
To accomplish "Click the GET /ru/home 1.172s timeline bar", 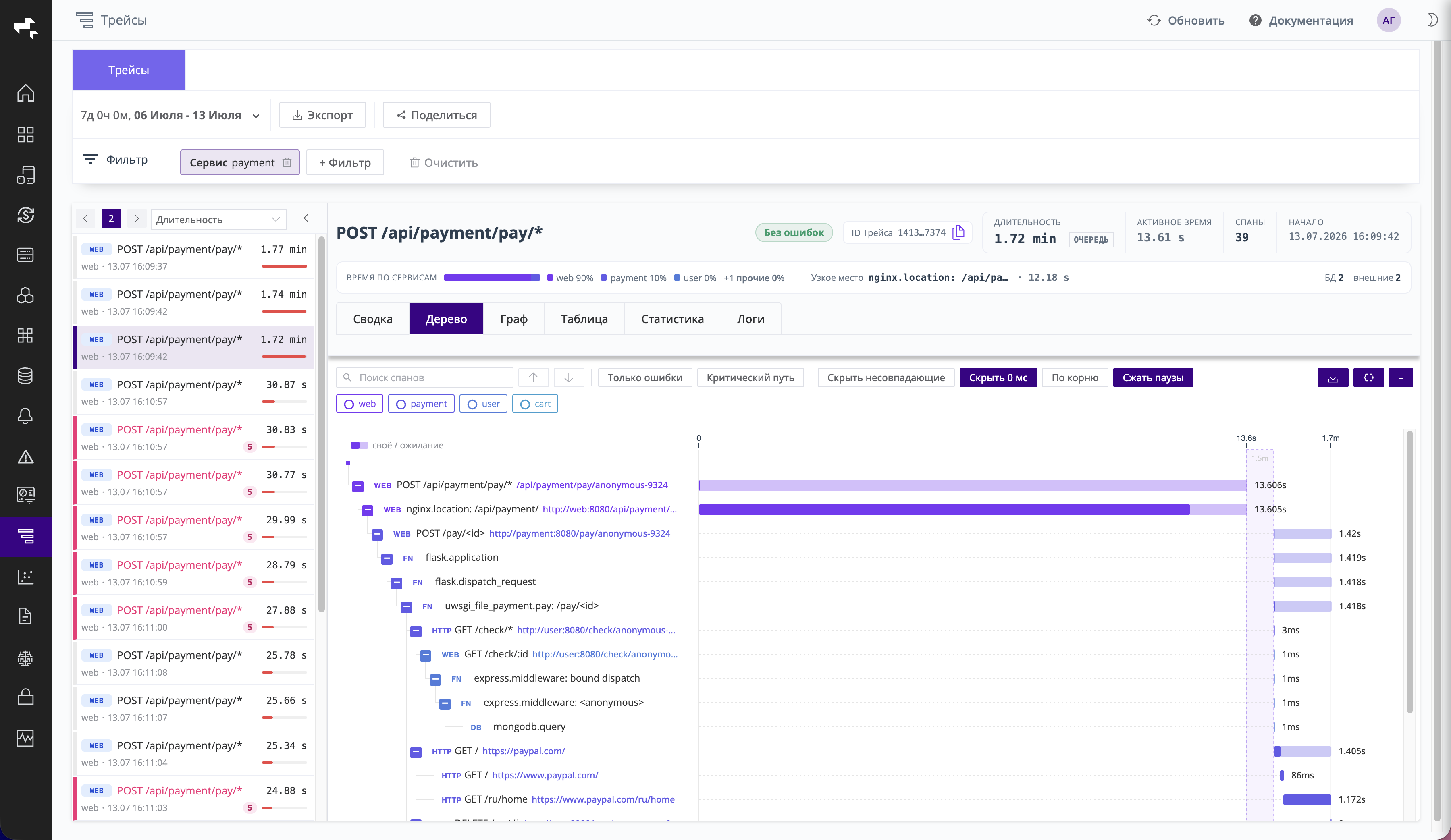I will click(1307, 800).
